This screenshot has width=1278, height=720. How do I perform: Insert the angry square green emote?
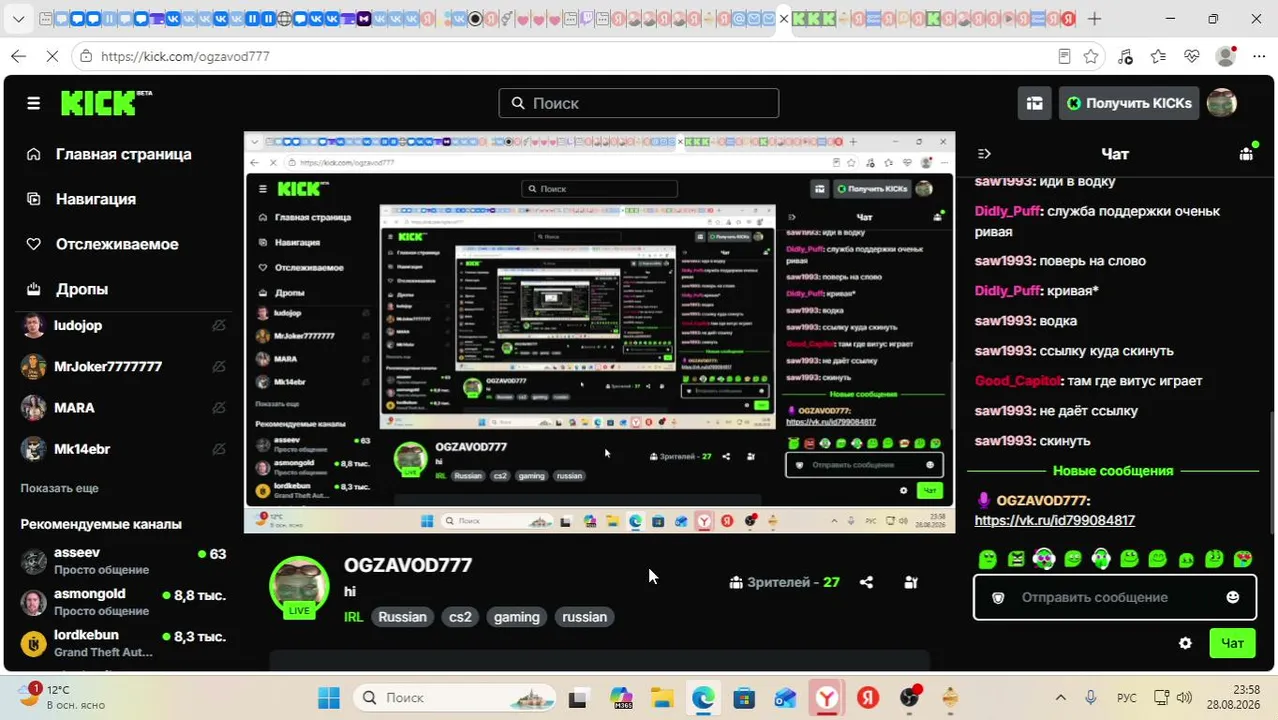pos(1016,559)
